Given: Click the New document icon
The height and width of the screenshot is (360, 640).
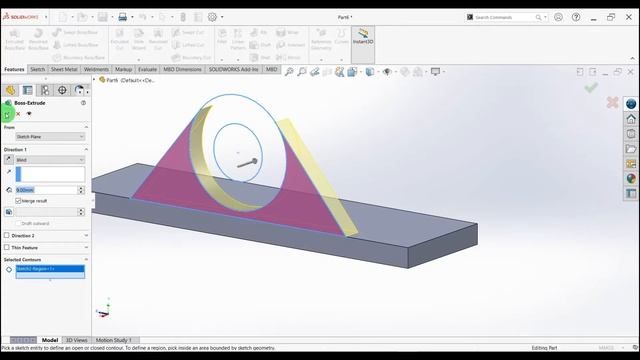Looking at the screenshot, I should pyautogui.click(x=62, y=17).
